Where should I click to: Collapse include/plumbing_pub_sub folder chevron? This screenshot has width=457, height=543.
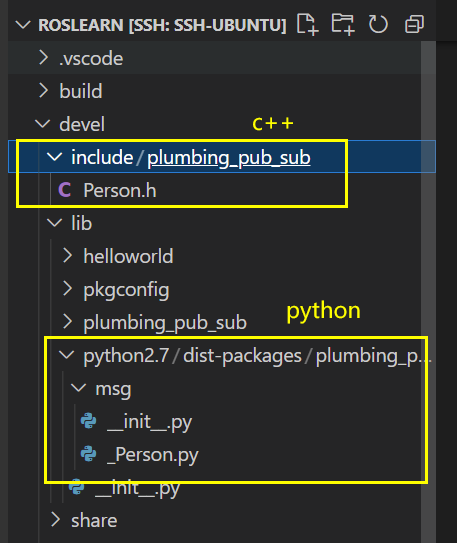(x=55, y=157)
